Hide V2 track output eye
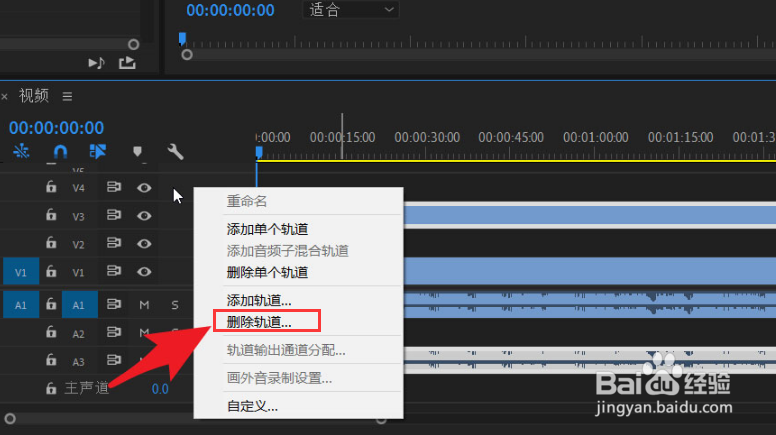This screenshot has height=435, width=776. pyautogui.click(x=144, y=243)
